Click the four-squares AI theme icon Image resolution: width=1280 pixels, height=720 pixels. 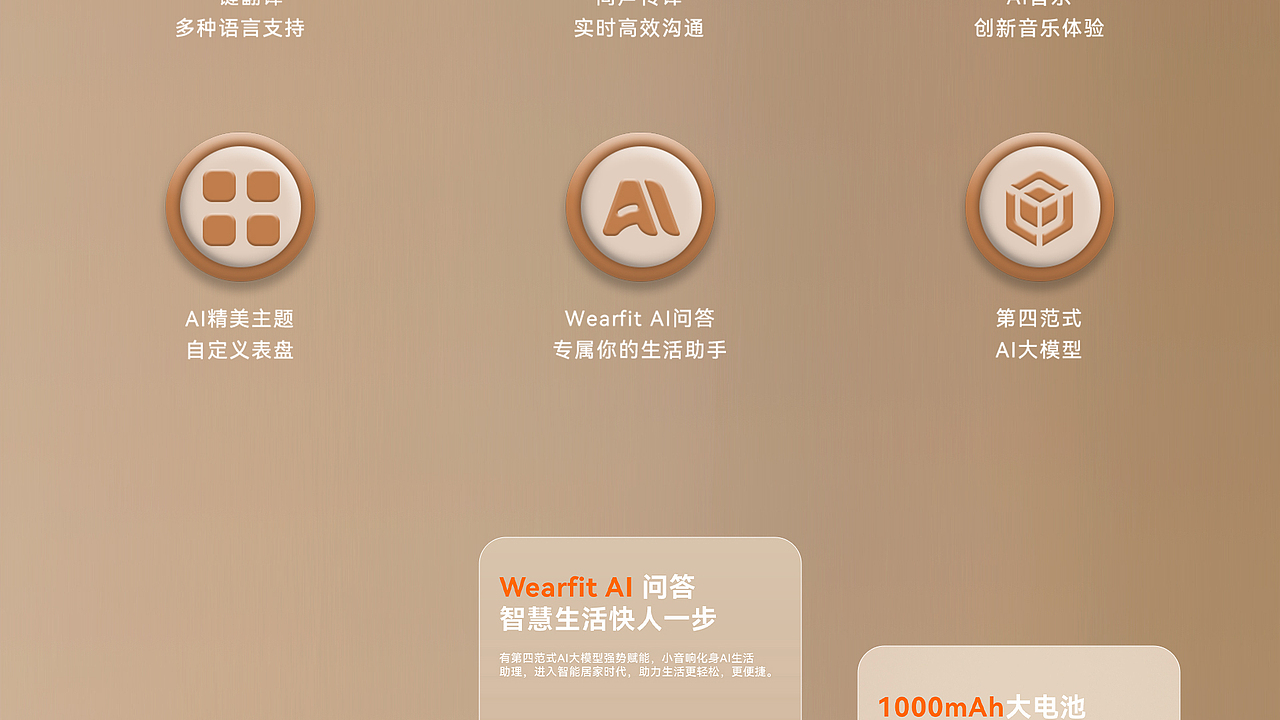pyautogui.click(x=240, y=208)
